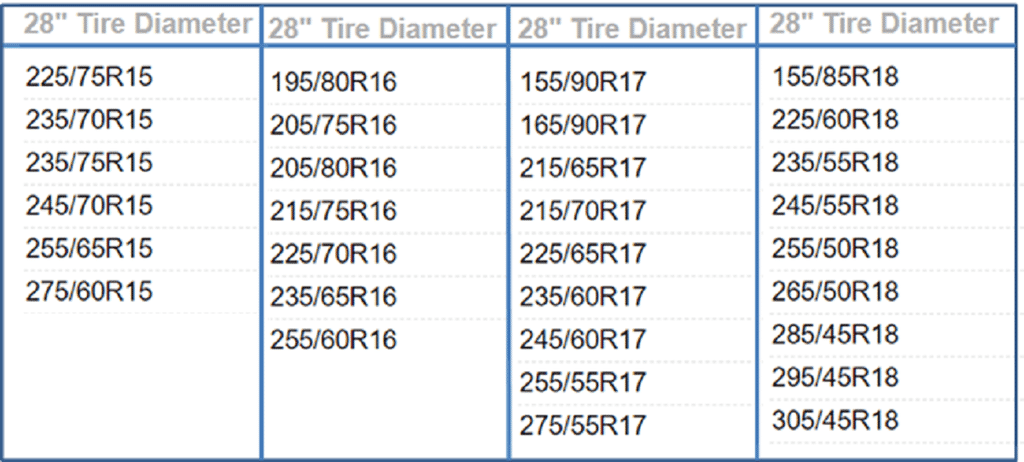The height and width of the screenshot is (462, 1024).
Task: Click the 225/75R15 tire size entry
Action: coord(89,77)
